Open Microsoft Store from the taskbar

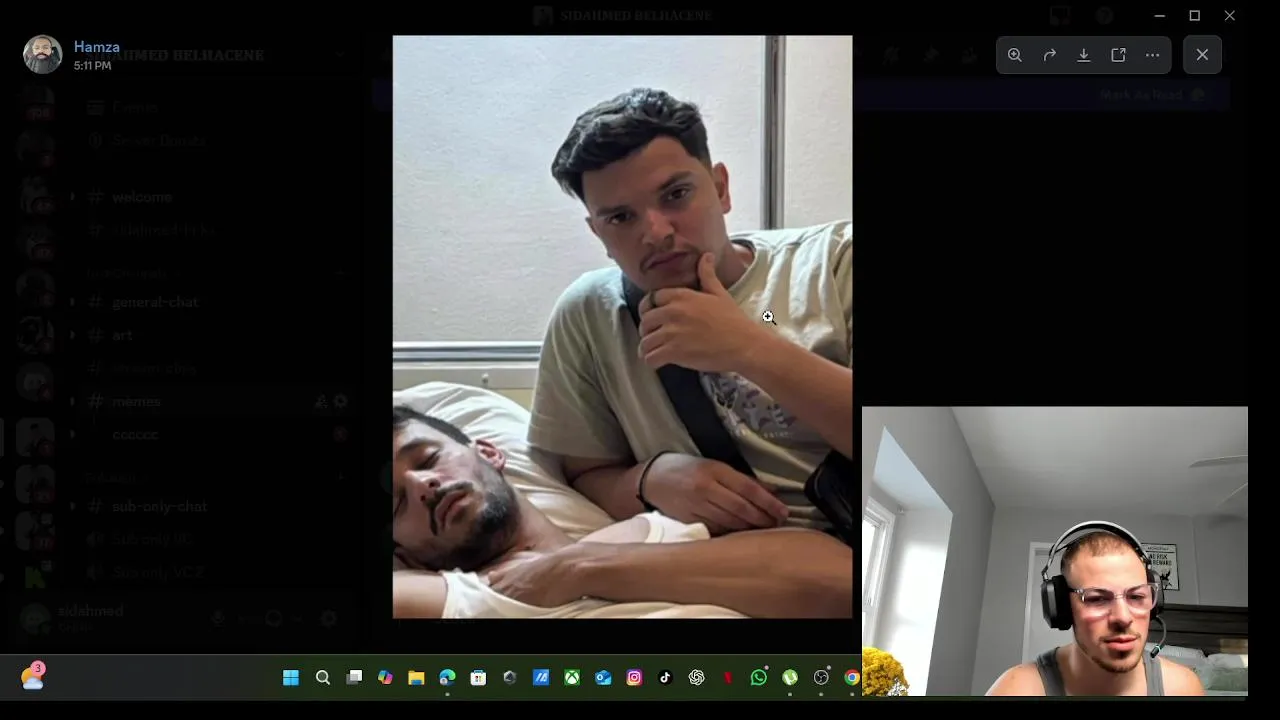(478, 678)
